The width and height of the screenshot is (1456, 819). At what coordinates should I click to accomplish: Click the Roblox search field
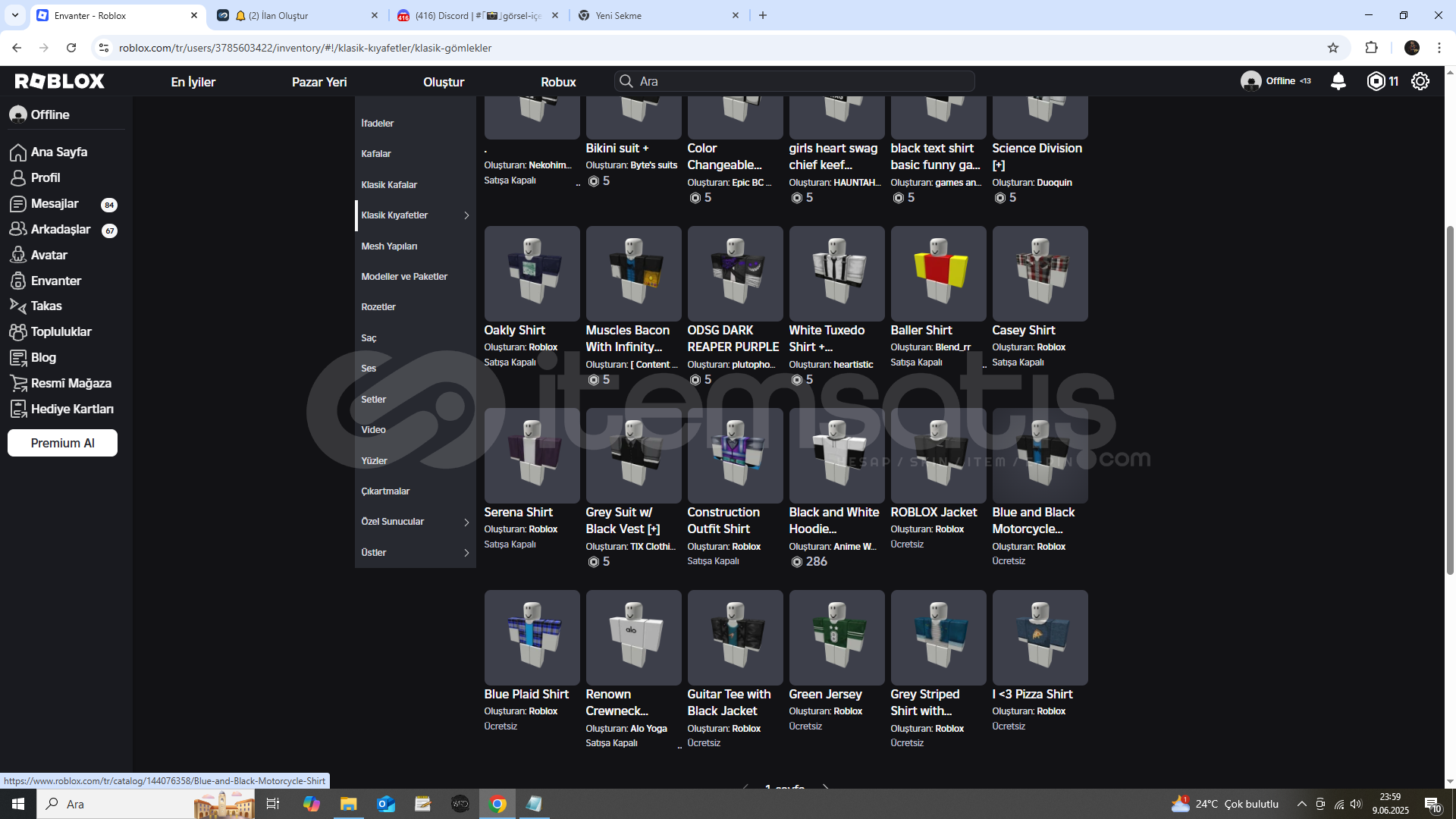pos(795,81)
